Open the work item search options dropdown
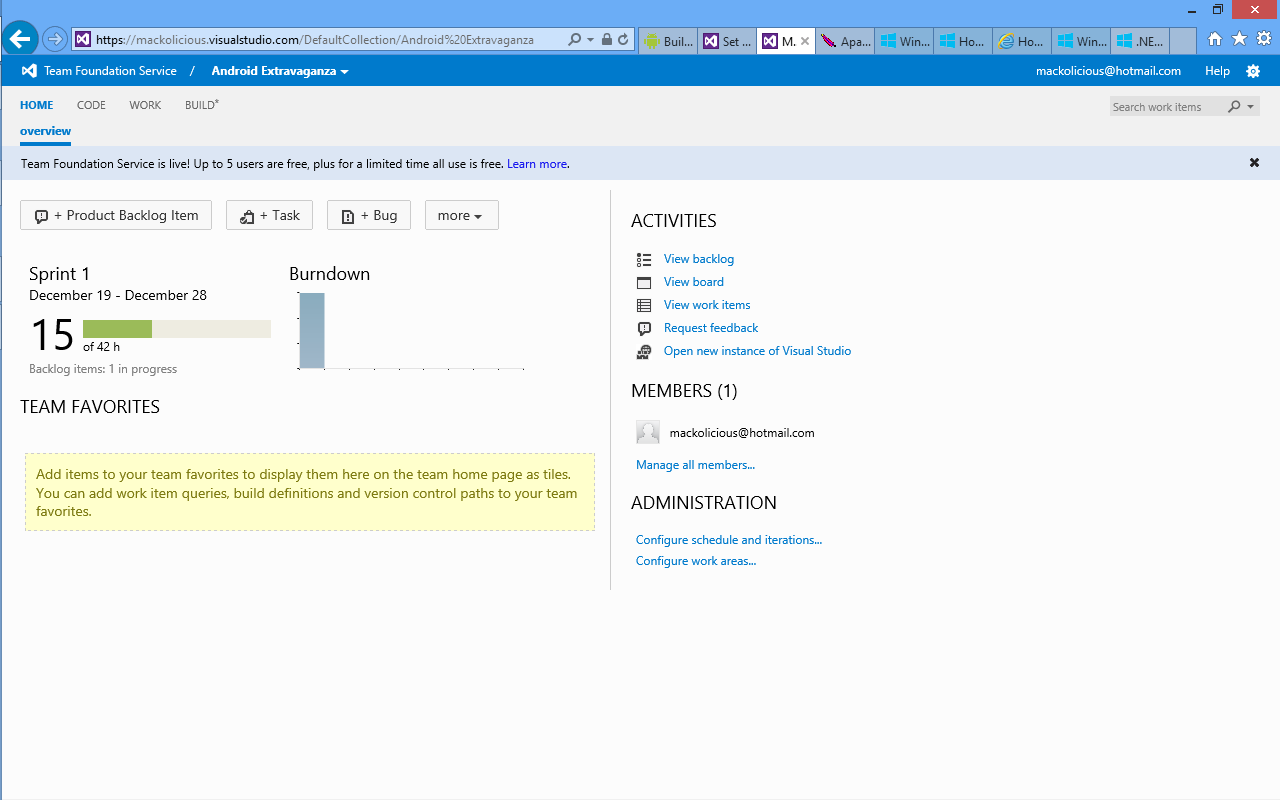This screenshot has height=800, width=1280. pos(1251,107)
